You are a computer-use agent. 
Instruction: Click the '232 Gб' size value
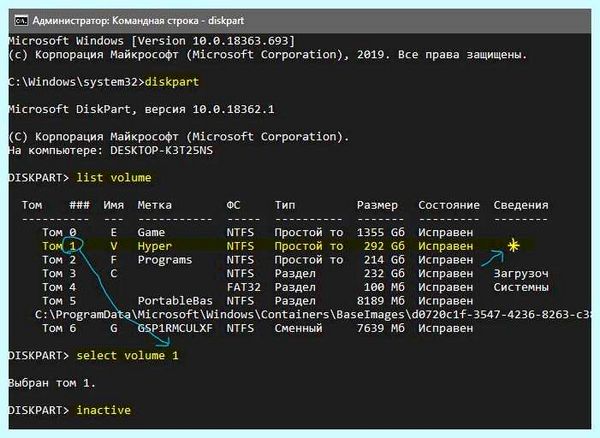point(384,274)
